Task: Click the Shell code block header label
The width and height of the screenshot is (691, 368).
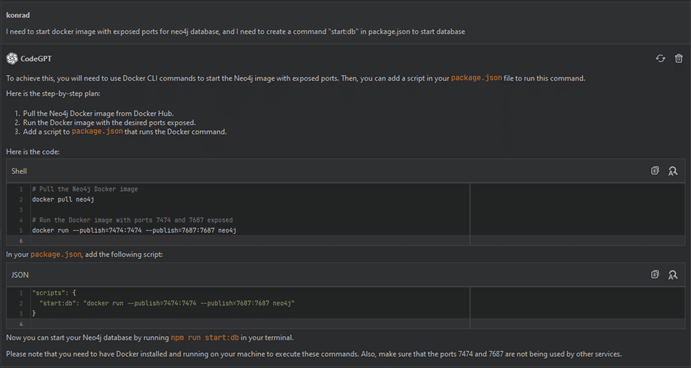Action: [x=19, y=171]
